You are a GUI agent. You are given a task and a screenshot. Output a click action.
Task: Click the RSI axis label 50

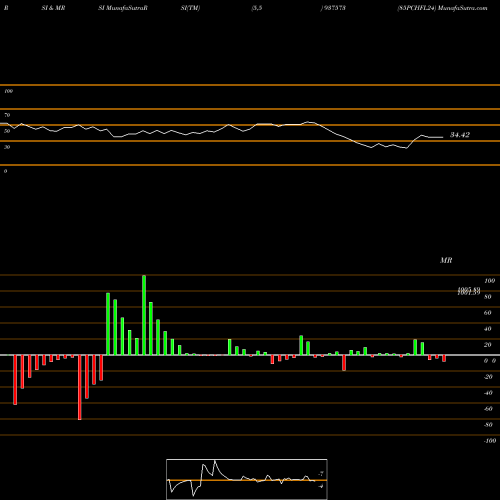(7, 131)
